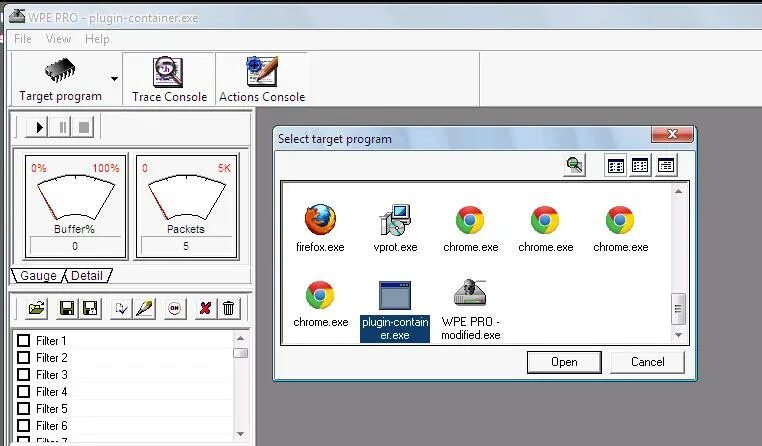Click the Buffer% value field

(75, 246)
